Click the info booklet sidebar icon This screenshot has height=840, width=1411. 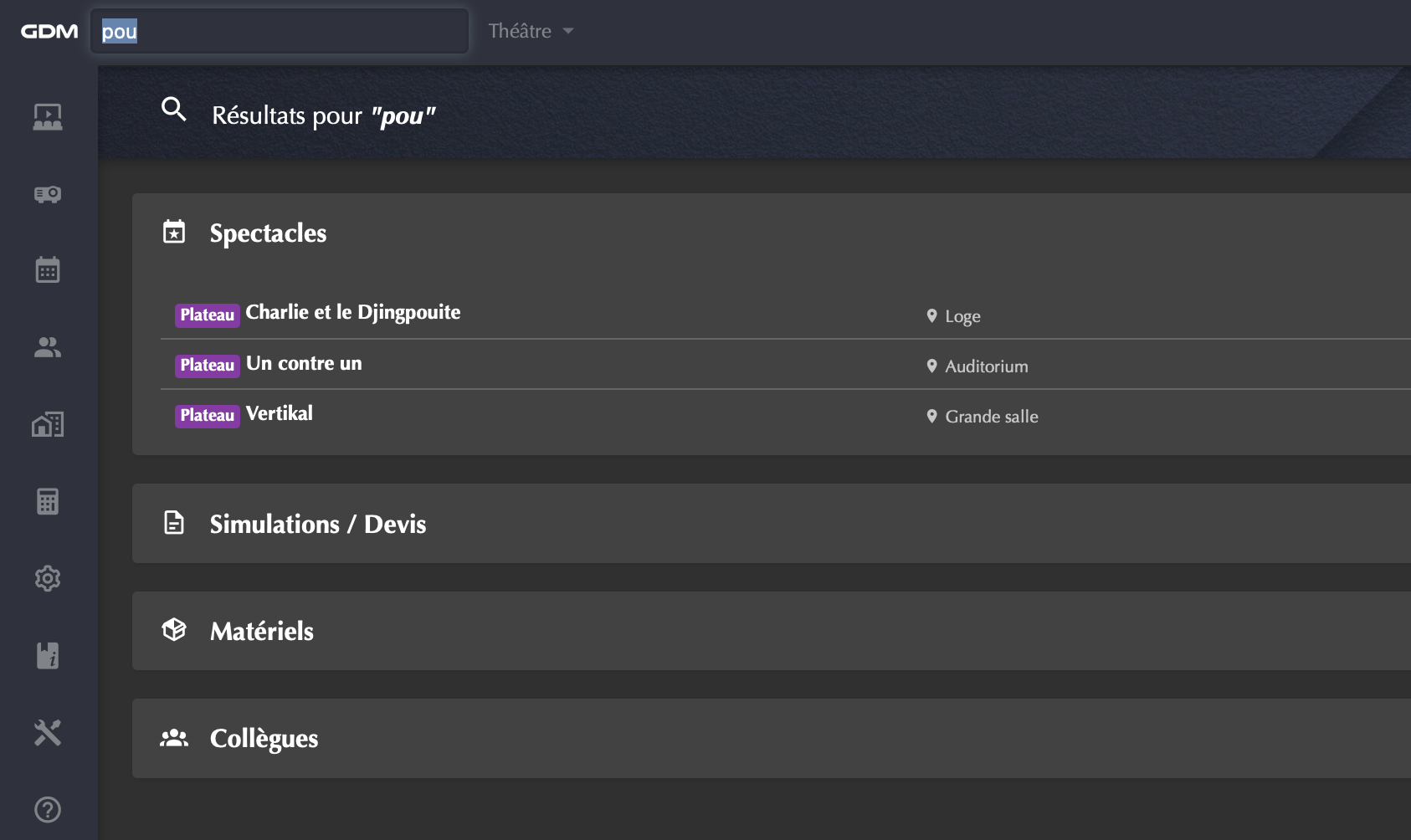pos(48,655)
